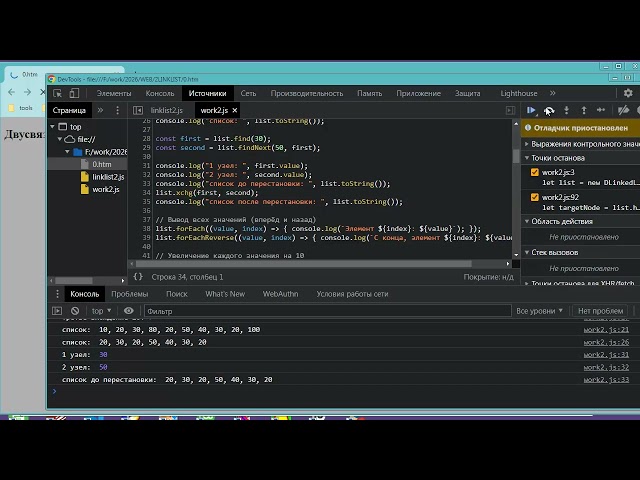
Task: Show more navigator tabs chevron
Action: pos(100,110)
